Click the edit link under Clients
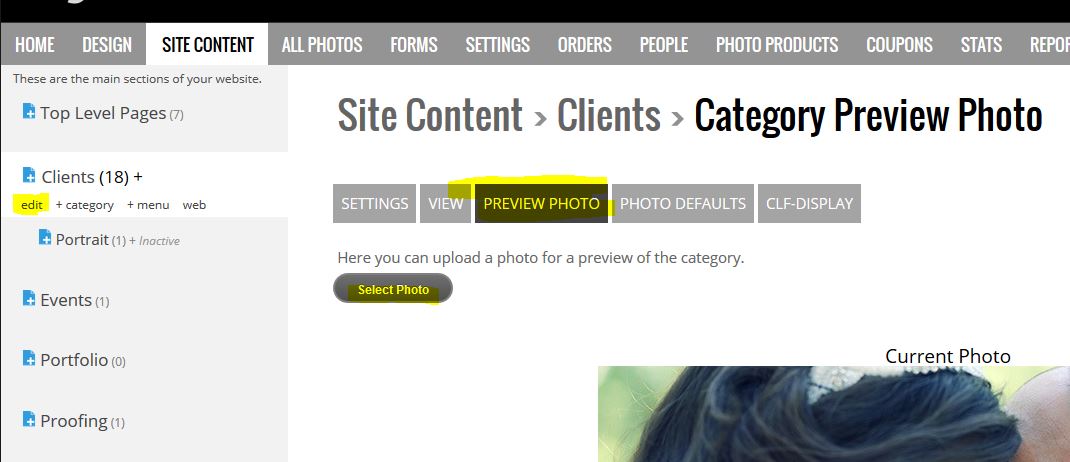 [x=31, y=205]
